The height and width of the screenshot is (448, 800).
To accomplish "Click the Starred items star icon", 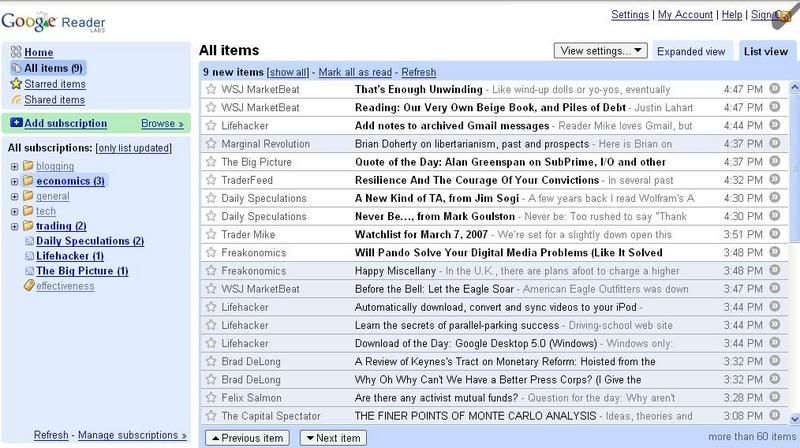I will click(16, 83).
